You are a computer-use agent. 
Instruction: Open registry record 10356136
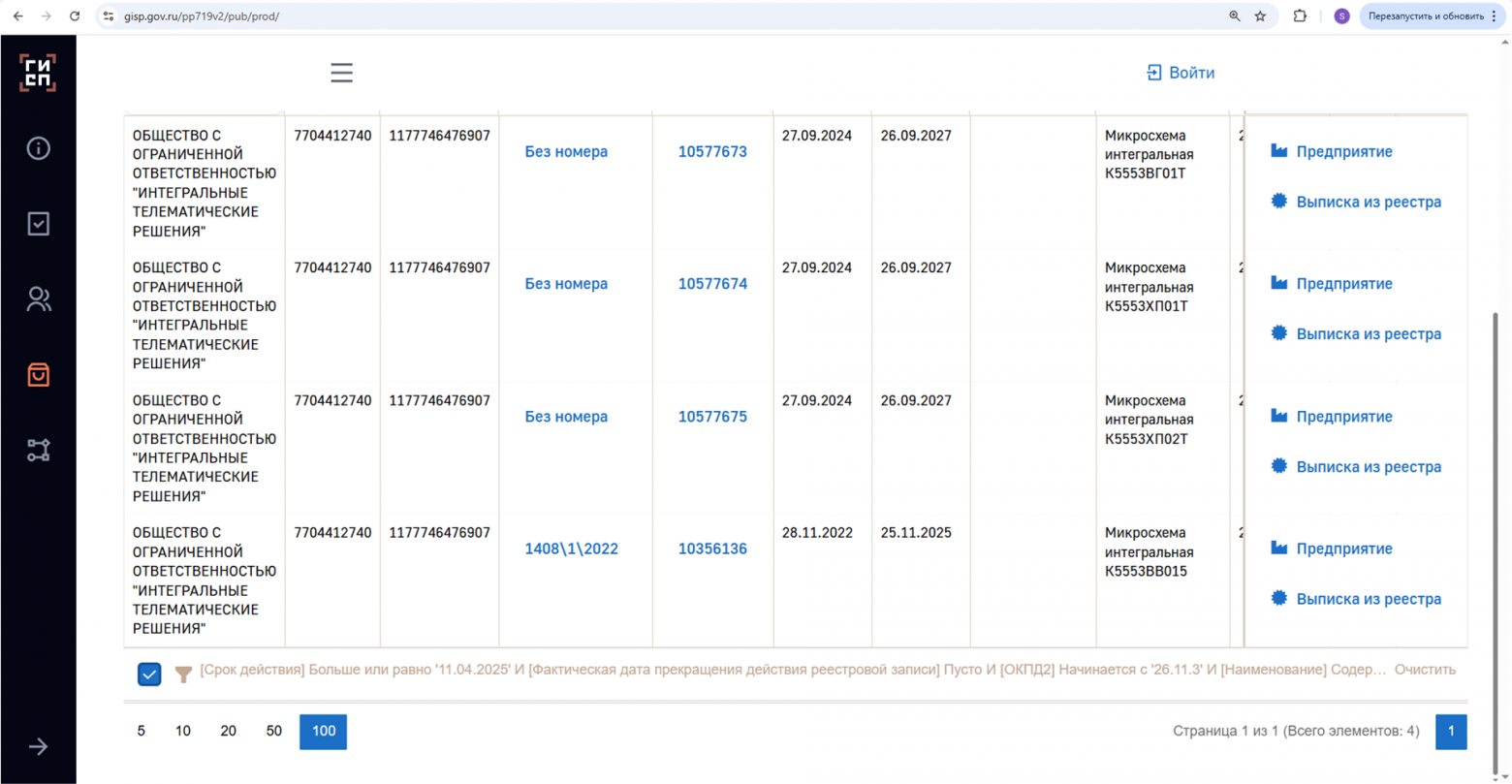click(712, 549)
